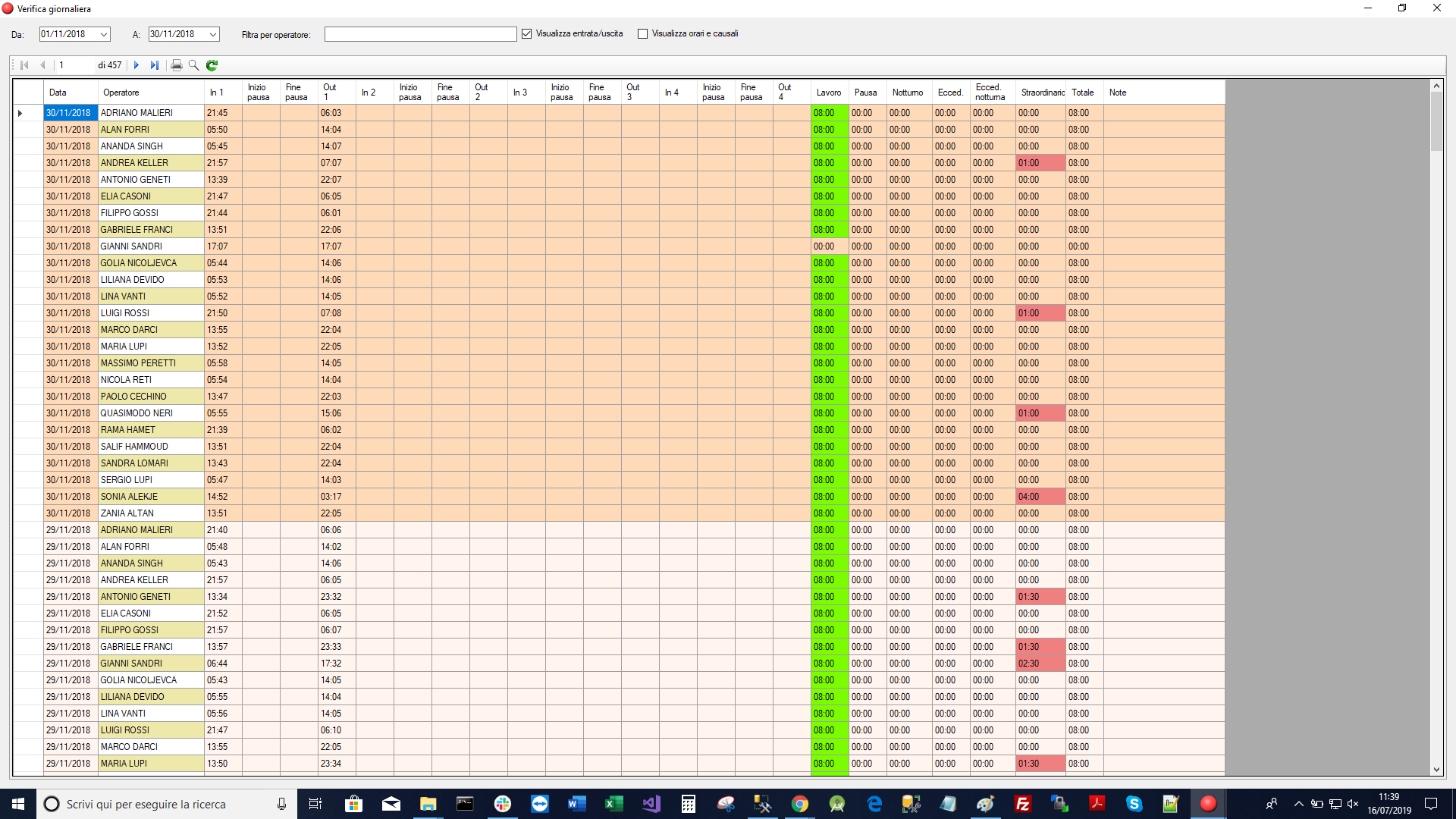Open Adobe Acrobat from taskbar

1097,804
